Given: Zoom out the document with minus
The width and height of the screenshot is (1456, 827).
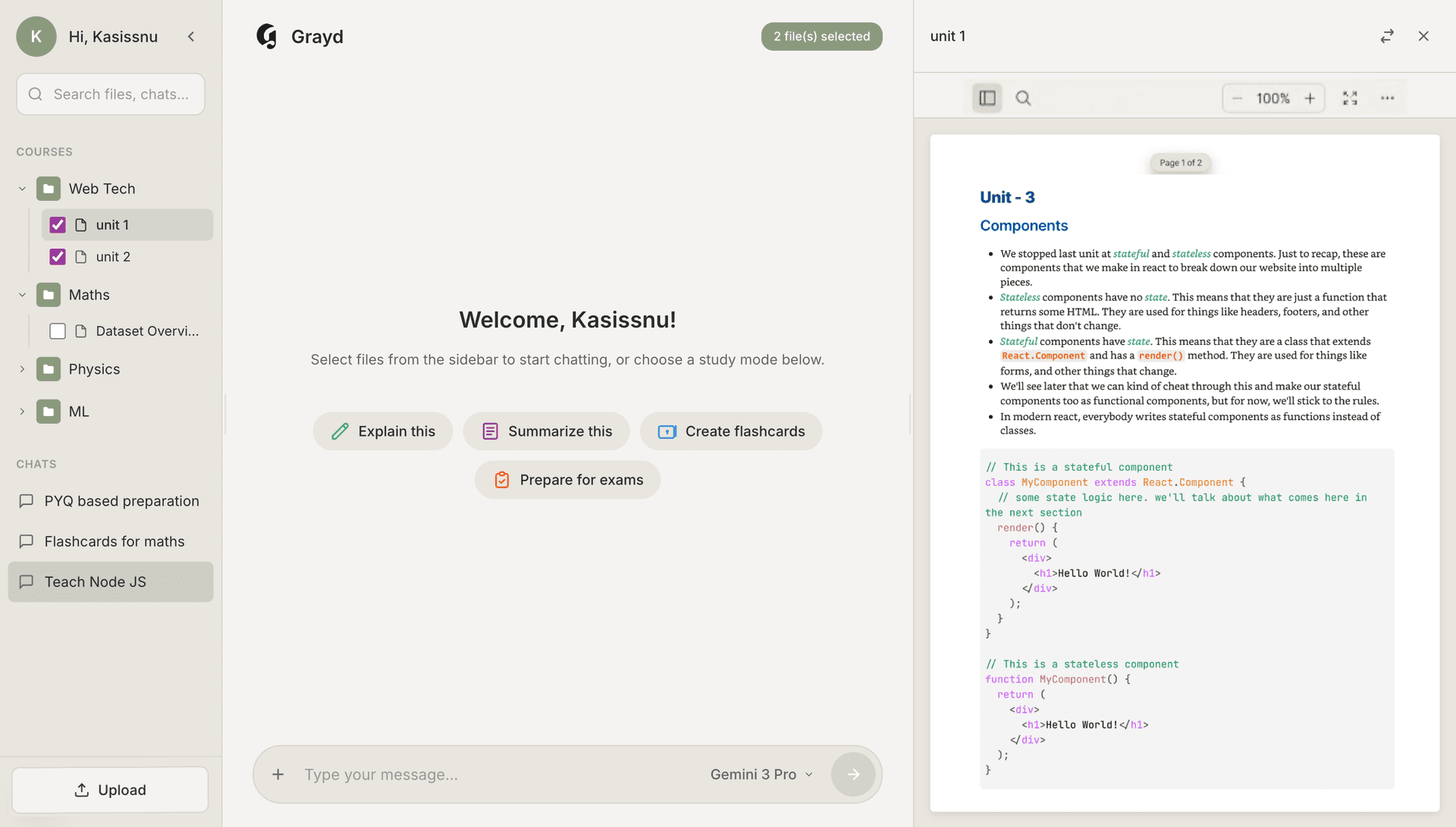Looking at the screenshot, I should (x=1237, y=99).
